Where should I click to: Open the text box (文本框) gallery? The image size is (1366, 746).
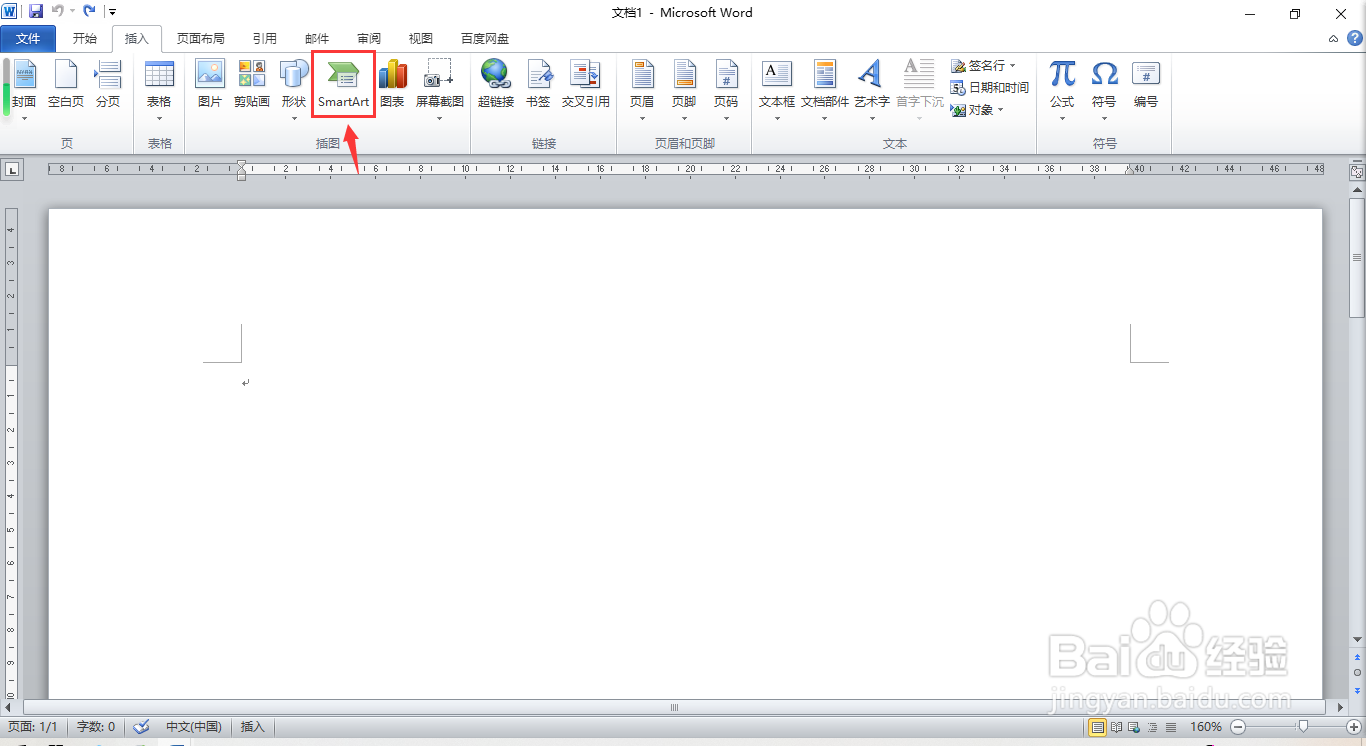pos(777,89)
